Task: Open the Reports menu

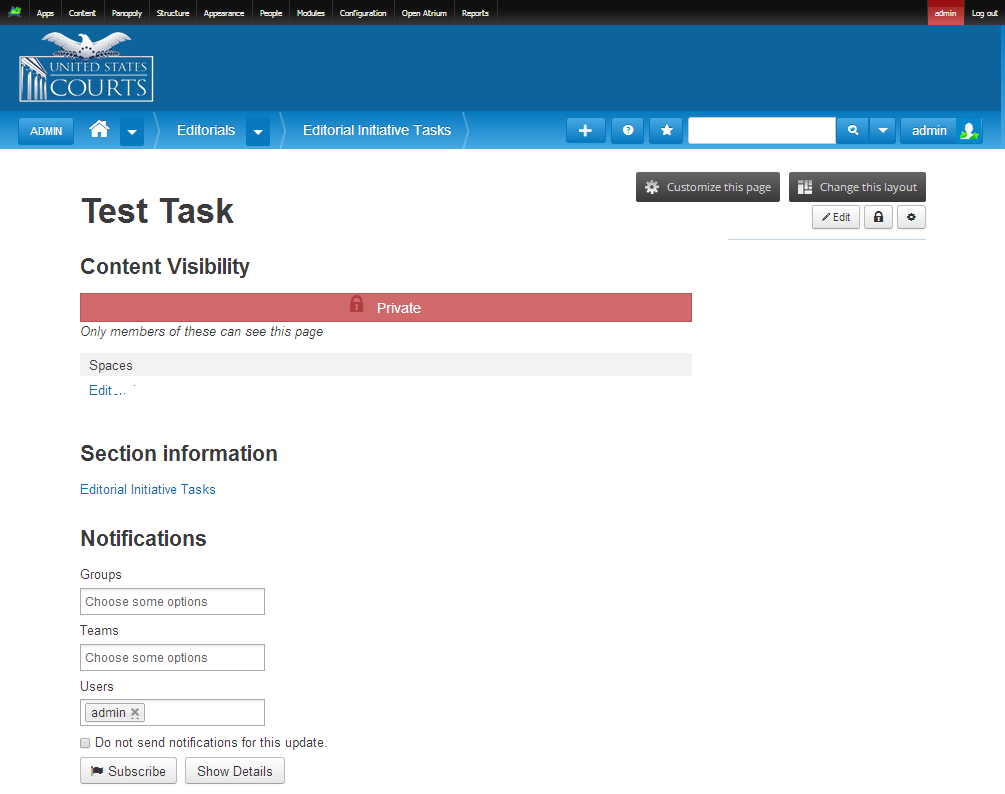Action: [475, 12]
